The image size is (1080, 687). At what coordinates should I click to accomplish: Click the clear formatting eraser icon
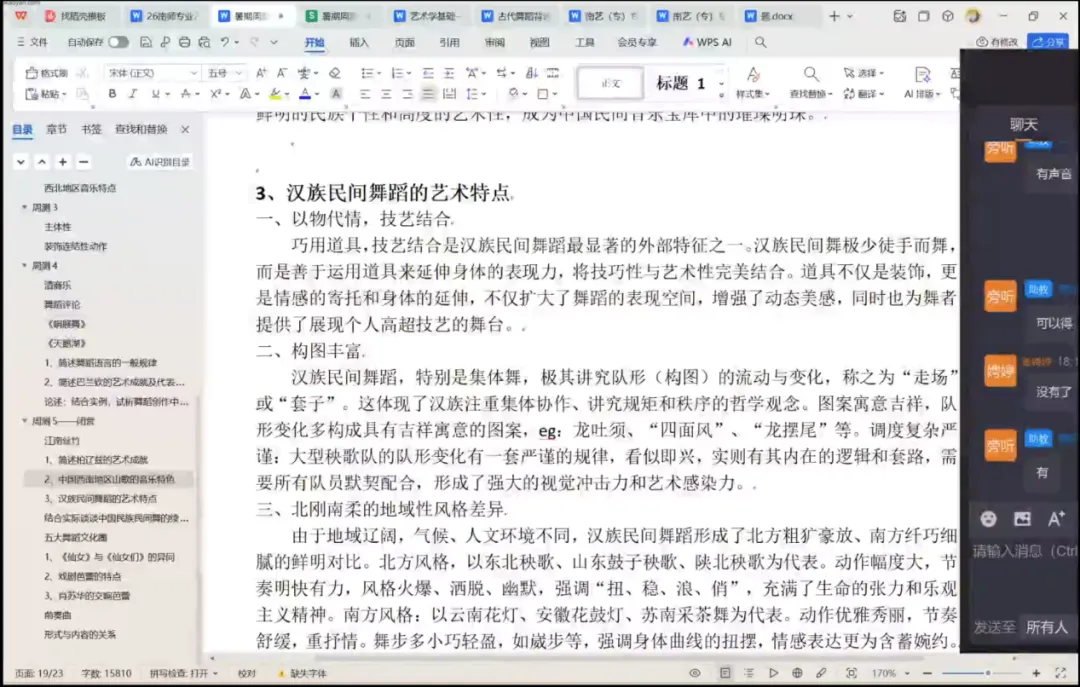(x=335, y=73)
